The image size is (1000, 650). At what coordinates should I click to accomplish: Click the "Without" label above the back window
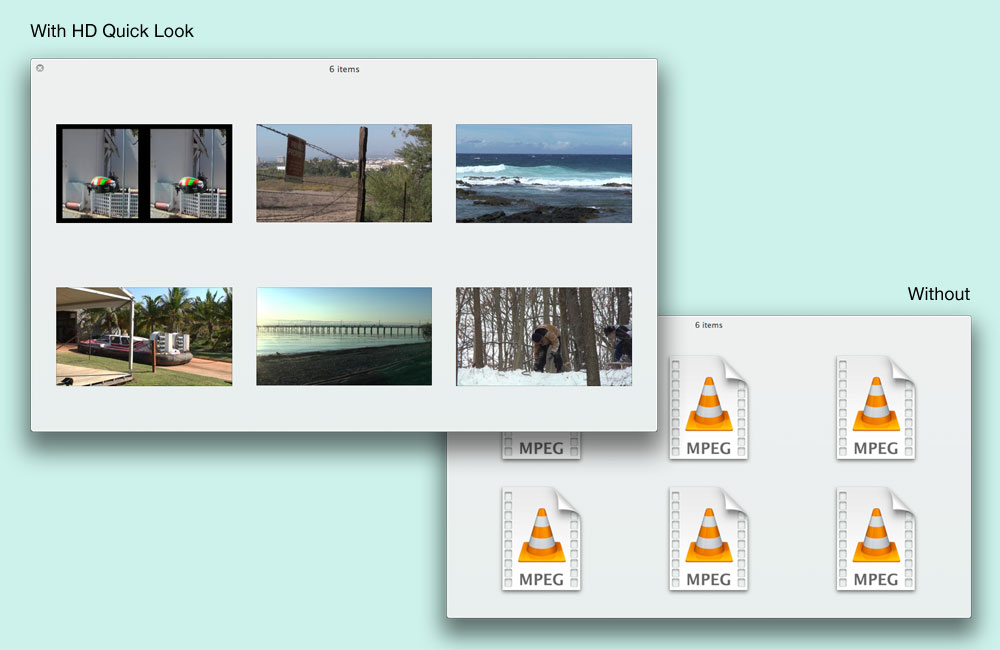[938, 294]
